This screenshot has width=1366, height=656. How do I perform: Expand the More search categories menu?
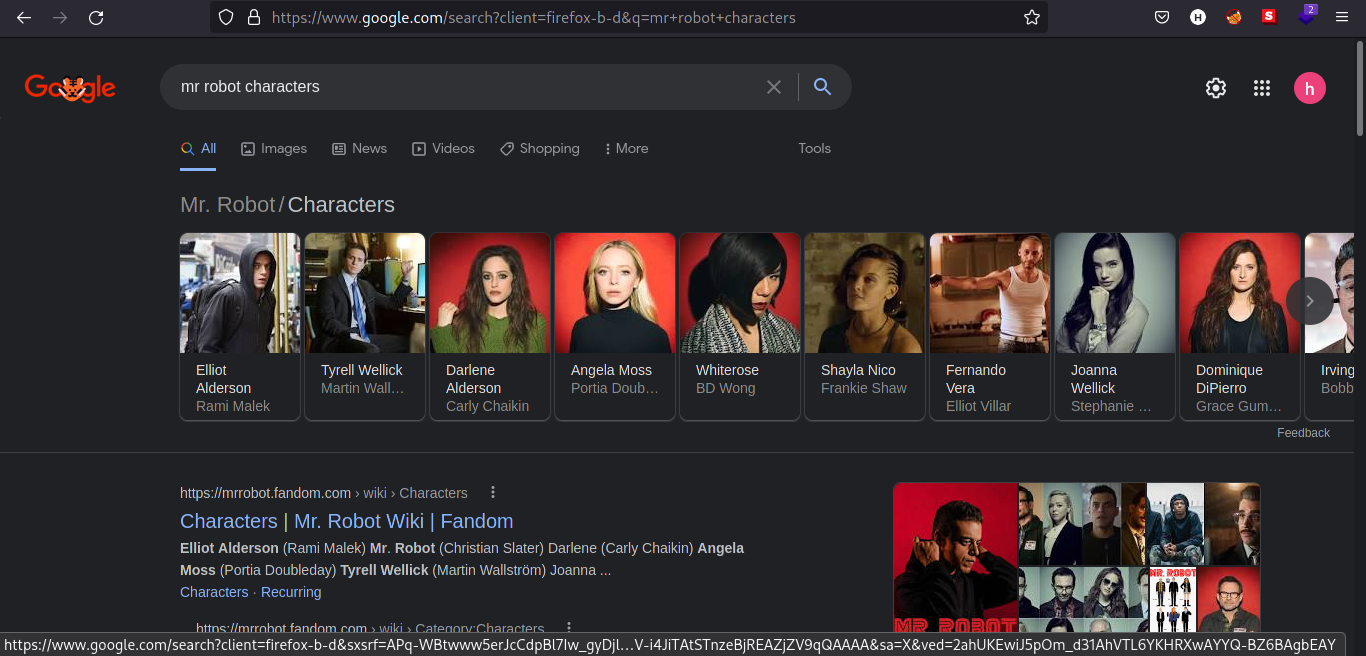pos(627,148)
